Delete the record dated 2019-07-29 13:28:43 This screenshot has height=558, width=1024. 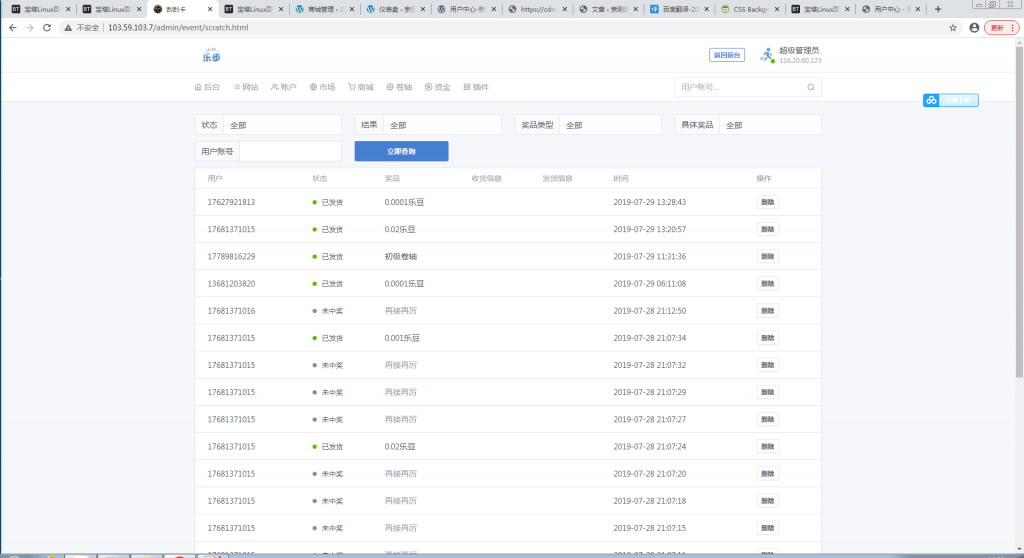[767, 202]
